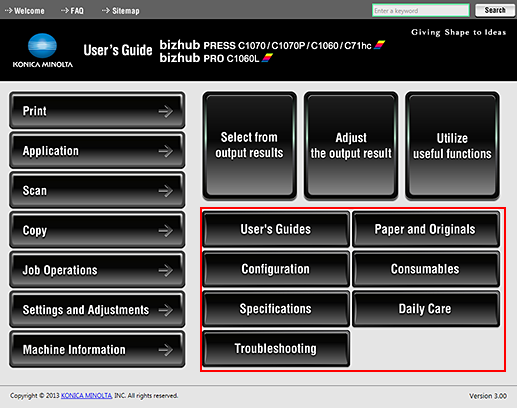
Task: Click the keyword search input field
Action: 421,10
